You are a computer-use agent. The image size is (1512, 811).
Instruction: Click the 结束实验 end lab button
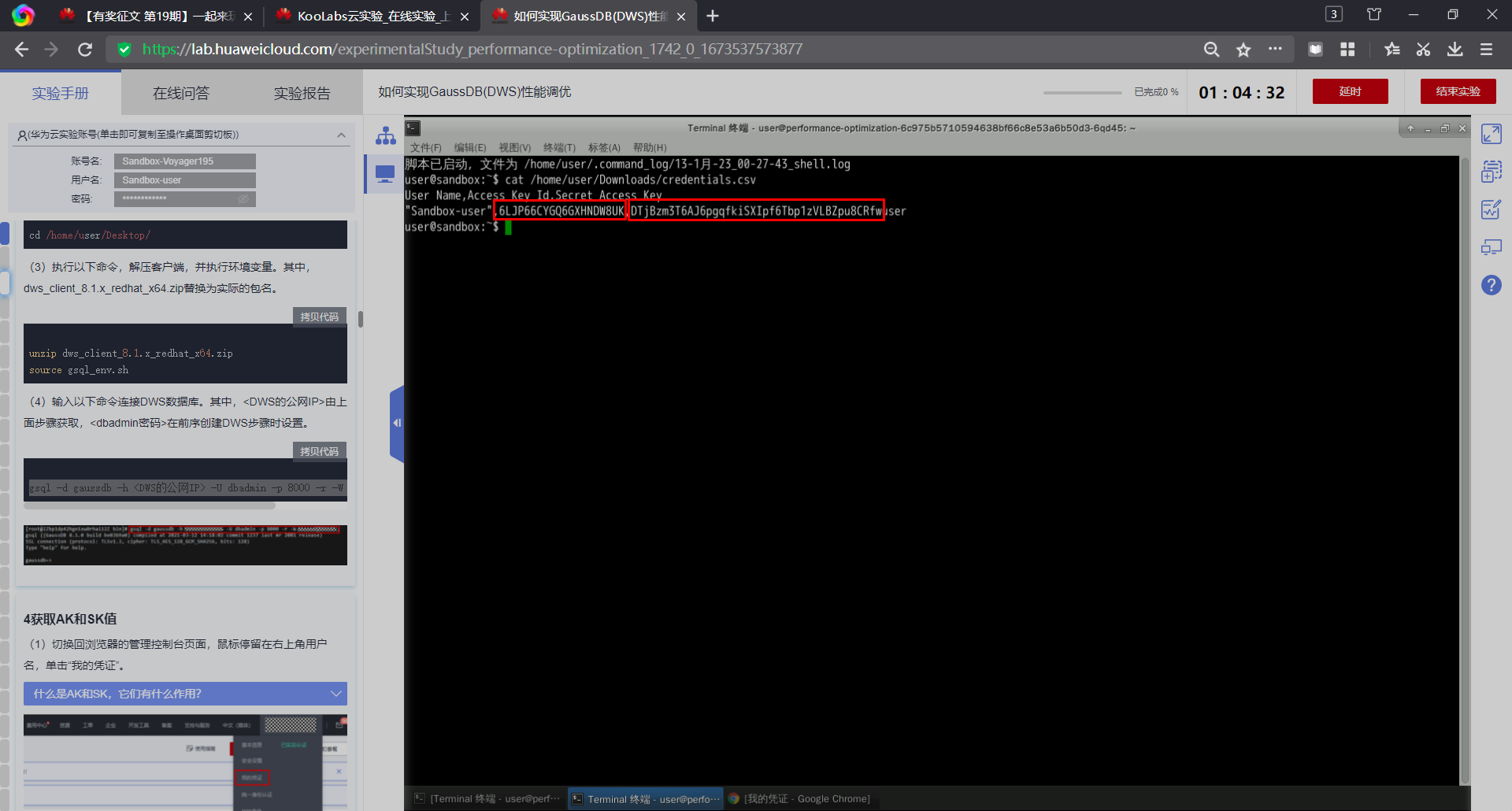[1458, 91]
